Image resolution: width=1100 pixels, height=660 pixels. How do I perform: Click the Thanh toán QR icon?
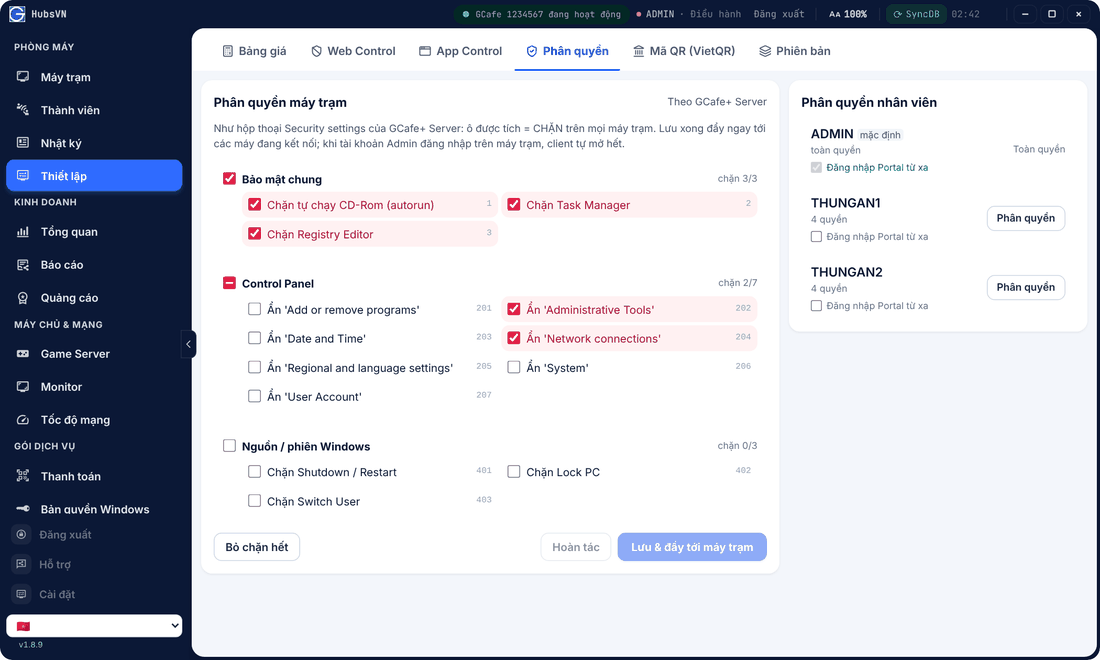pos(23,476)
